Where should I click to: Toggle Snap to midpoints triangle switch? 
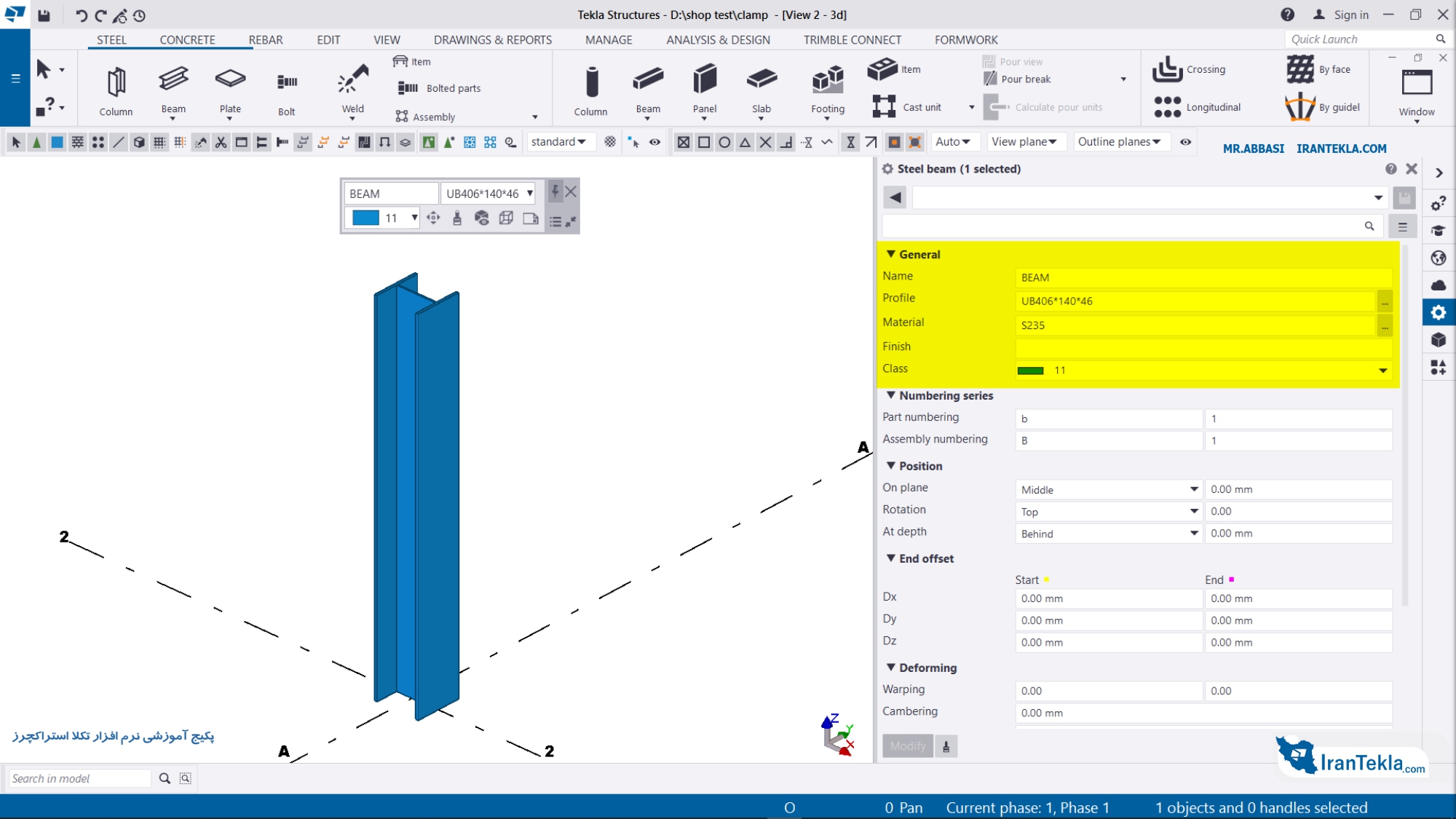[x=745, y=142]
